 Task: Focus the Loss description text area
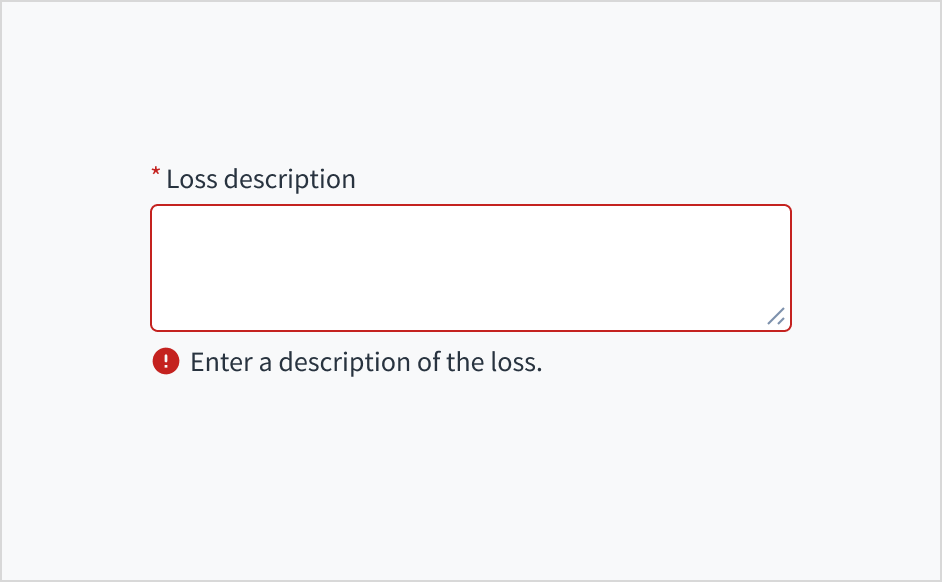(470, 267)
